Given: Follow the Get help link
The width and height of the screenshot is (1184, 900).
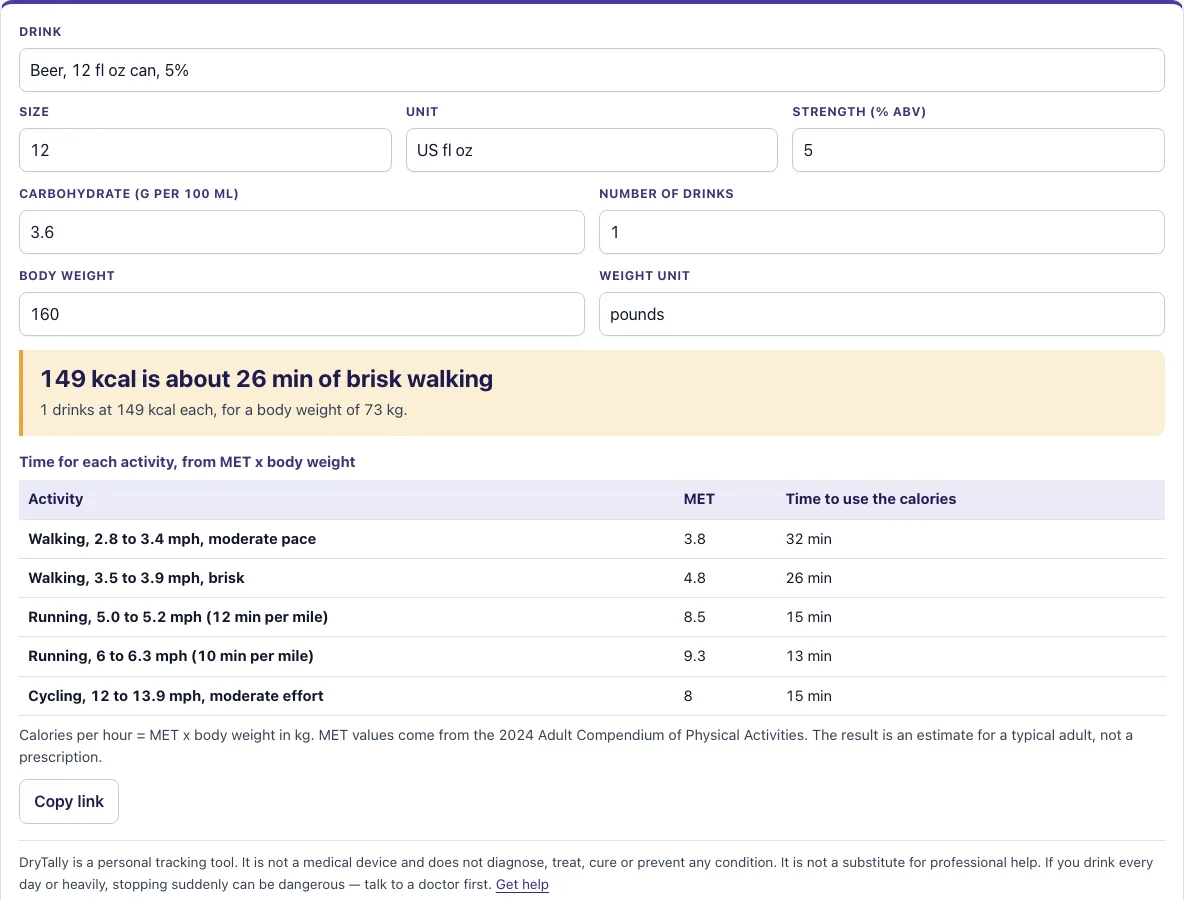Looking at the screenshot, I should click(522, 884).
